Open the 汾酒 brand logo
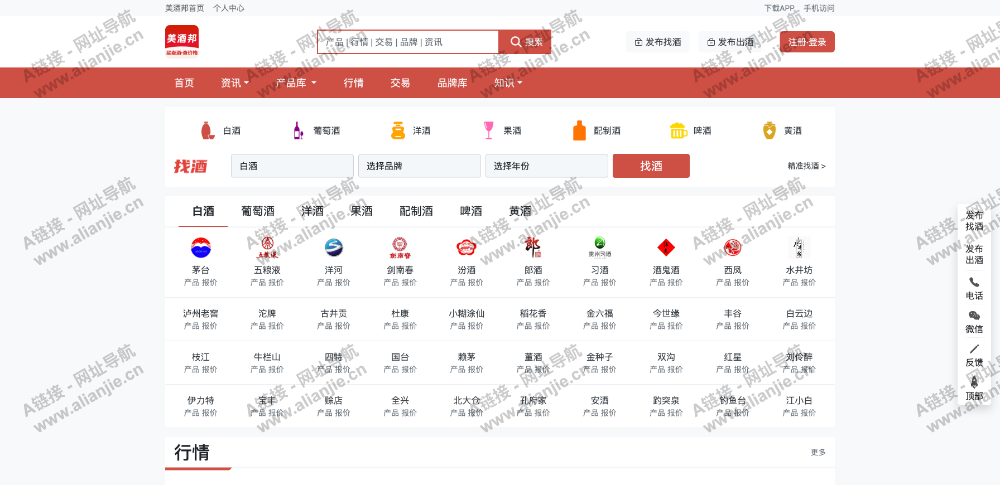The image size is (1000, 485). pos(467,248)
